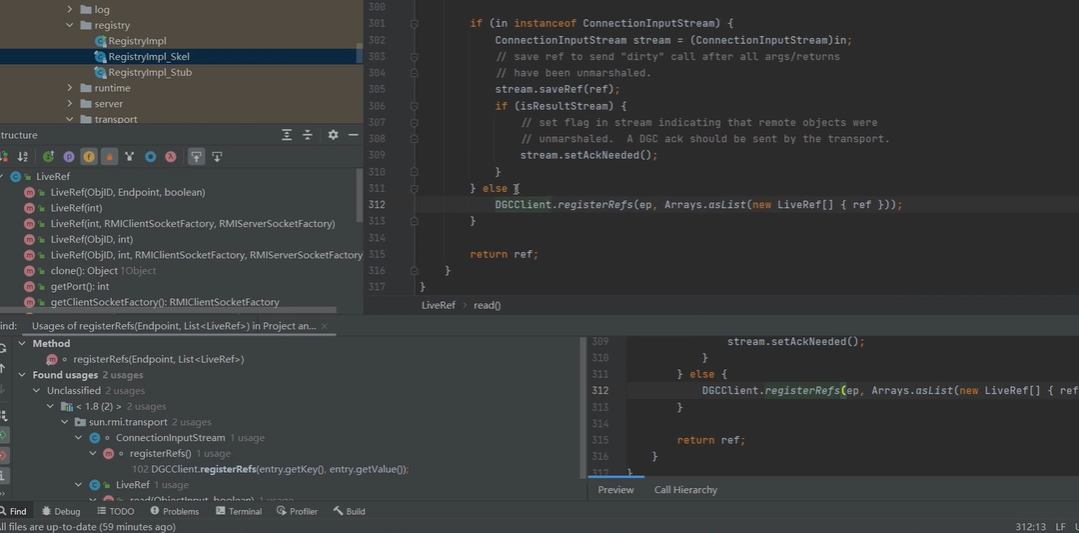Click the Show Lambdas icon

tap(171, 157)
